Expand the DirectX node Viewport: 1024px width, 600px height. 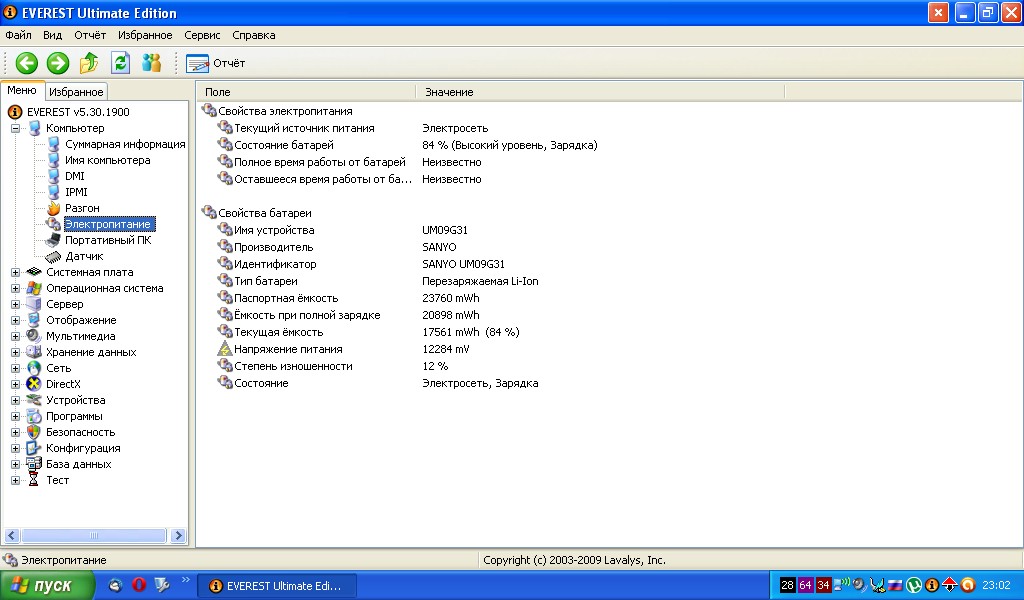[16, 385]
